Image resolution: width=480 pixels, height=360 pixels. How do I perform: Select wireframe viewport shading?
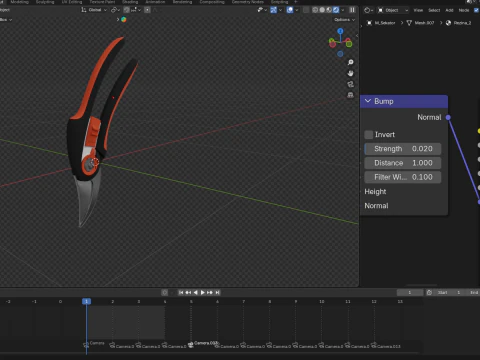(315, 10)
